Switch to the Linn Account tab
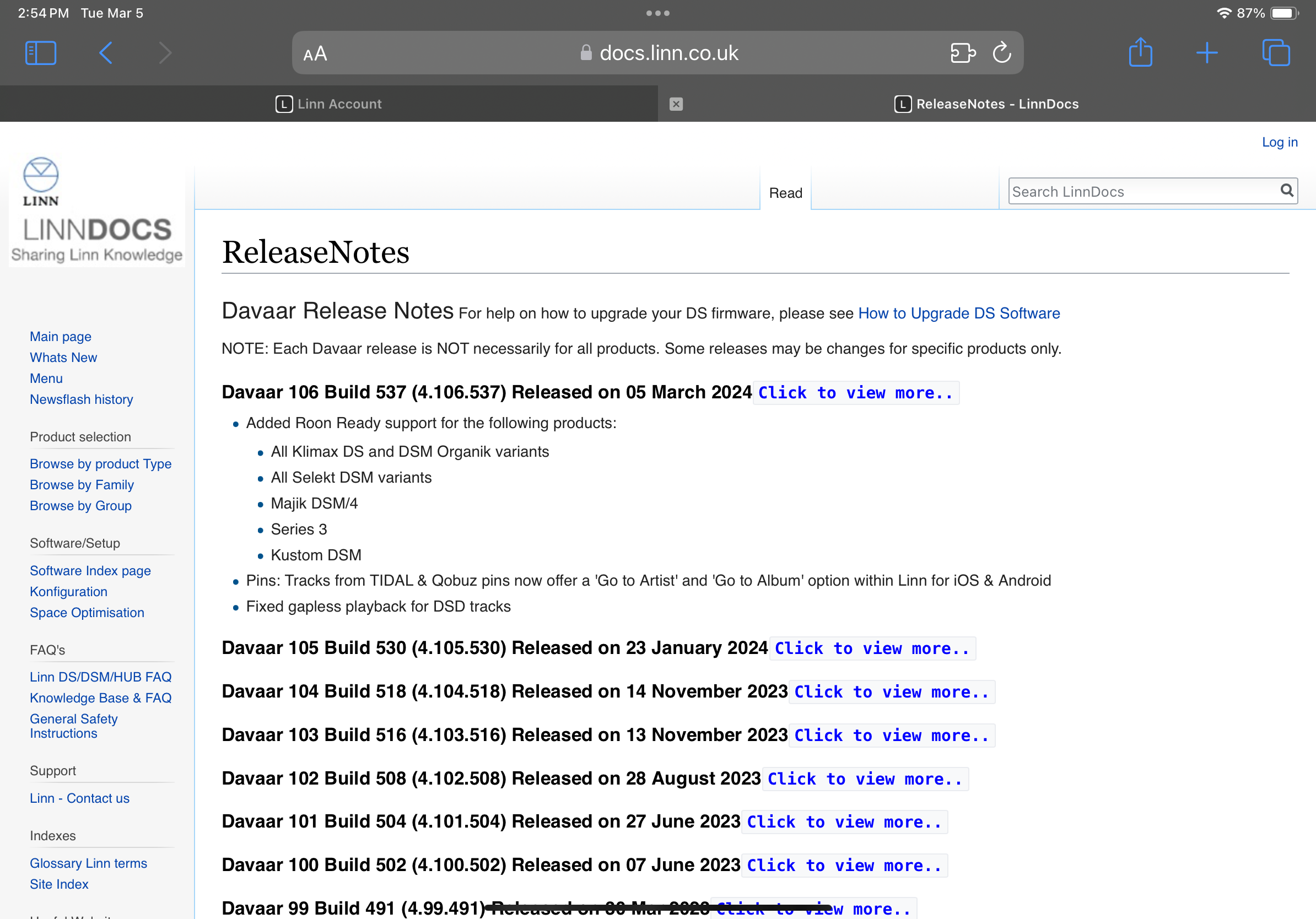 (328, 104)
